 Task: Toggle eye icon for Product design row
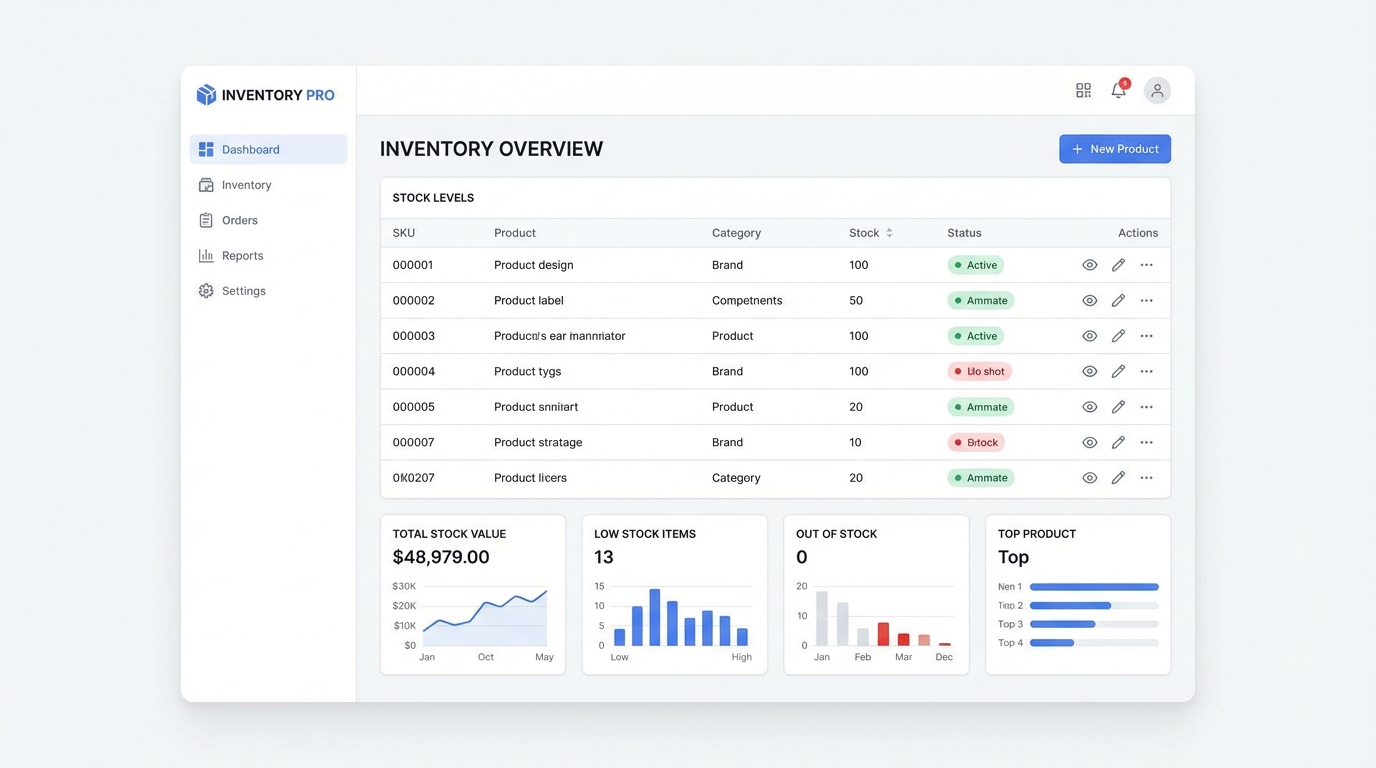coord(1090,265)
